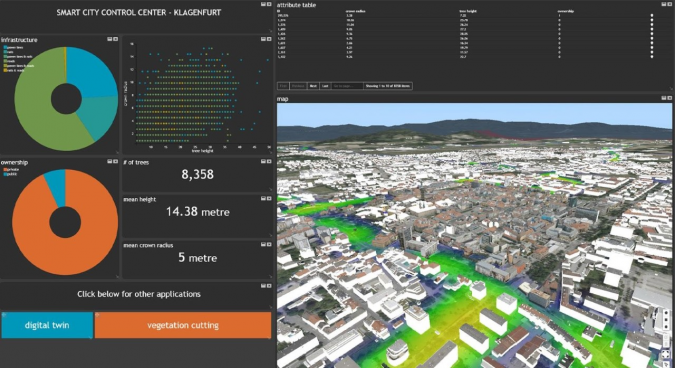Collapse the attribute table panel
Screen dimensions: 675x368
pyautogui.click(x=663, y=4)
